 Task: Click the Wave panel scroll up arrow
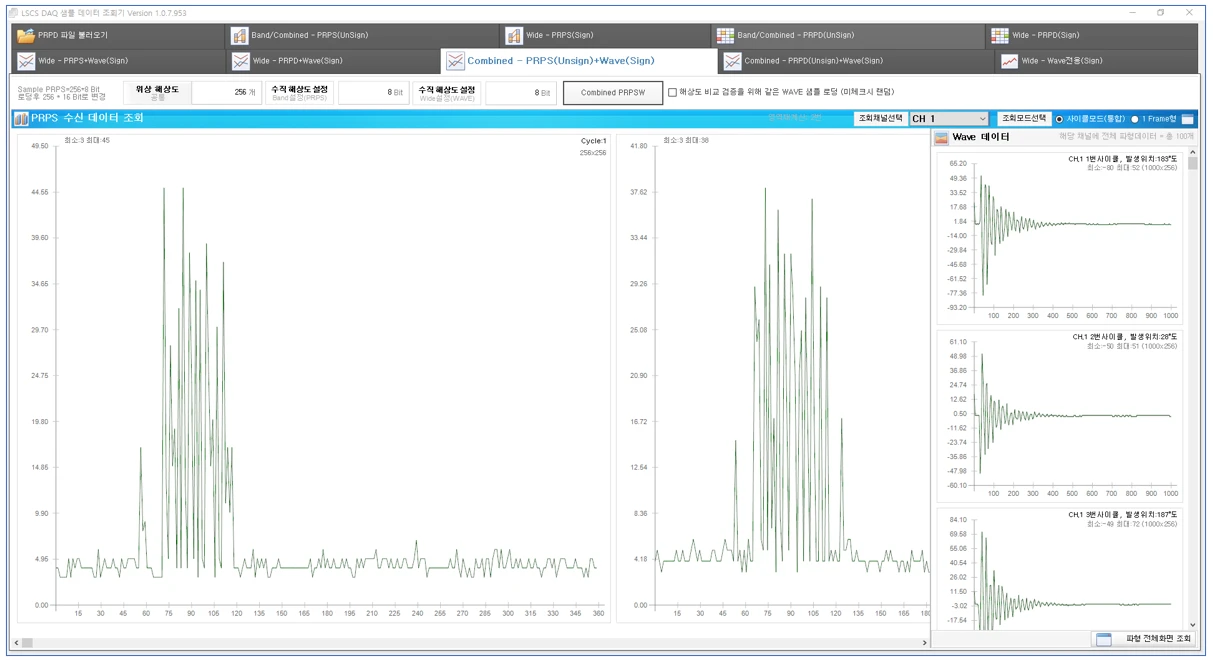(1192, 152)
